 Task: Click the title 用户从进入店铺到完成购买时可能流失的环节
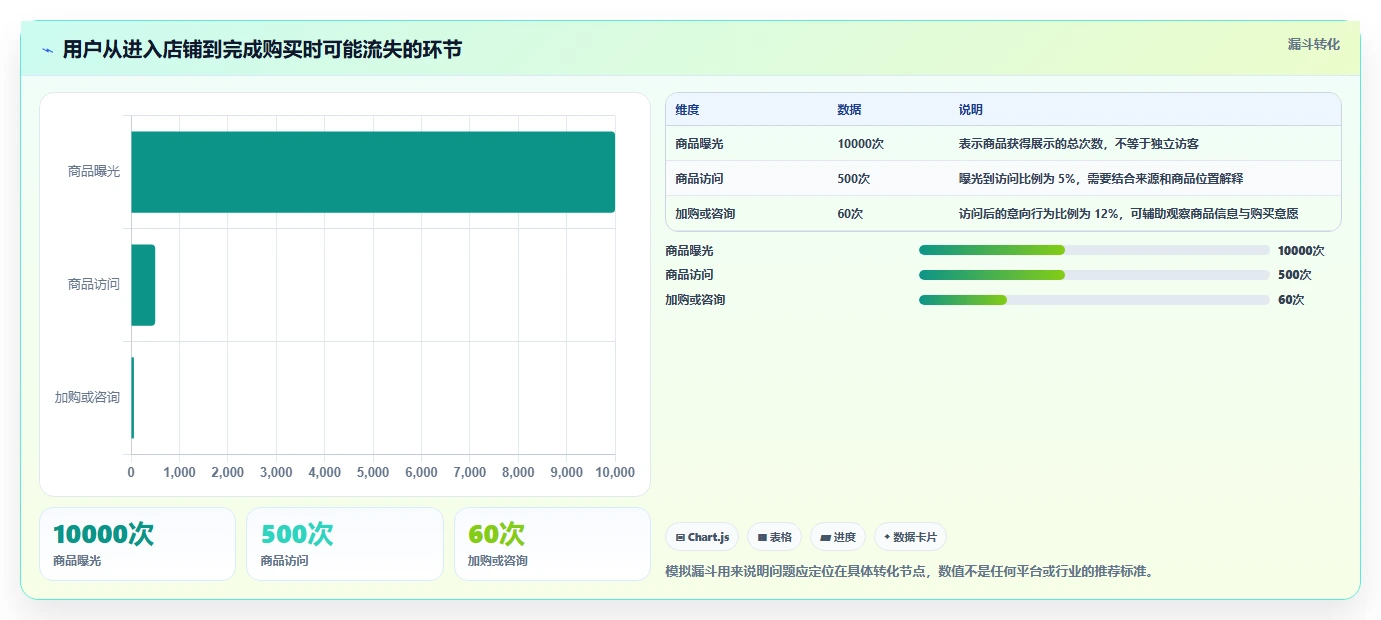262,50
